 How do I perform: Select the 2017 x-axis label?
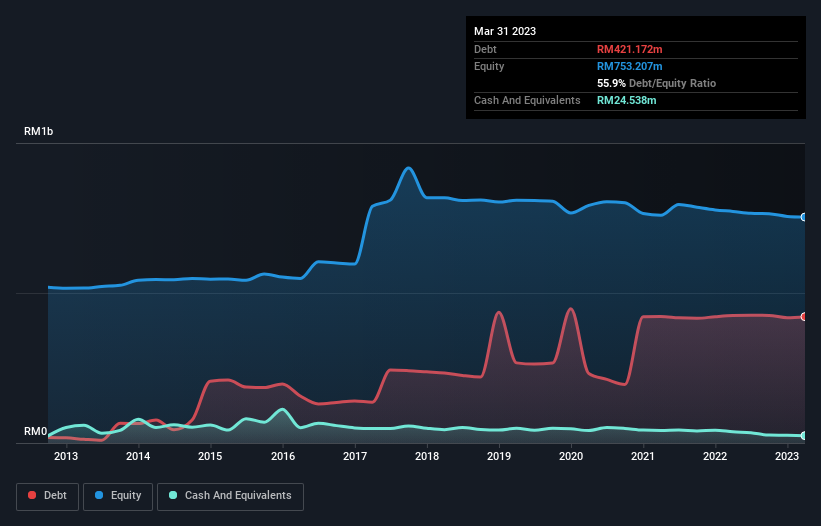tap(355, 456)
